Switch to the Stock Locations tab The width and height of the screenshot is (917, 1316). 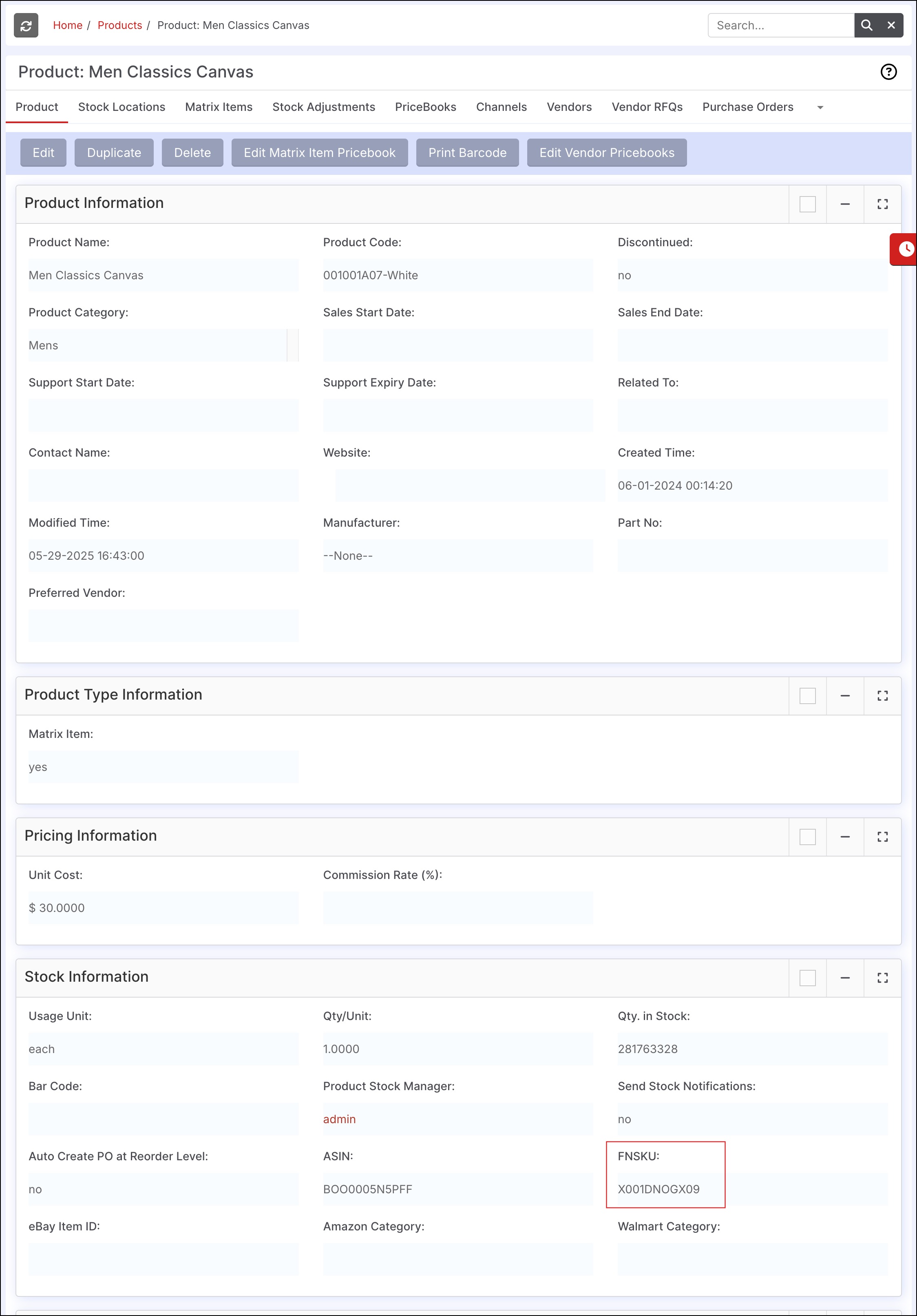pos(122,107)
